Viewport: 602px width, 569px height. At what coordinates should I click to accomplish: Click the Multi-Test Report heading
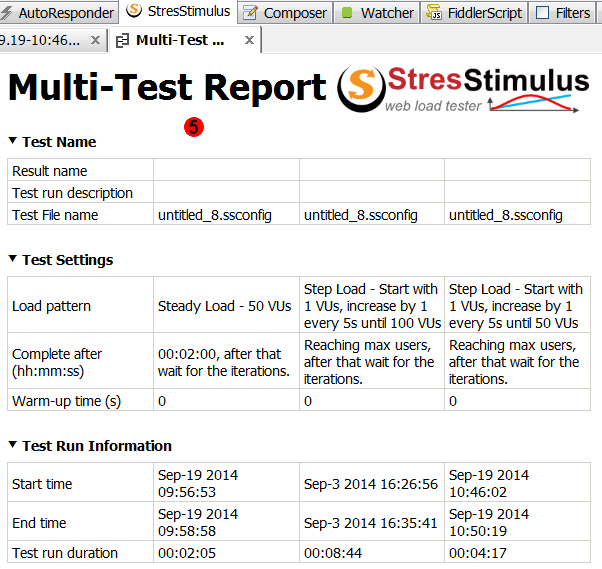point(167,88)
